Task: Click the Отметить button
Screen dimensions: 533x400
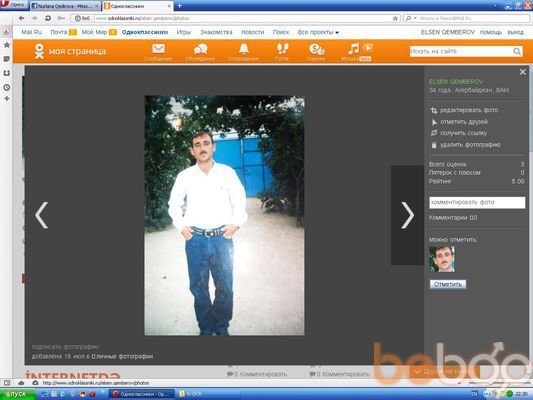Action: (x=448, y=284)
